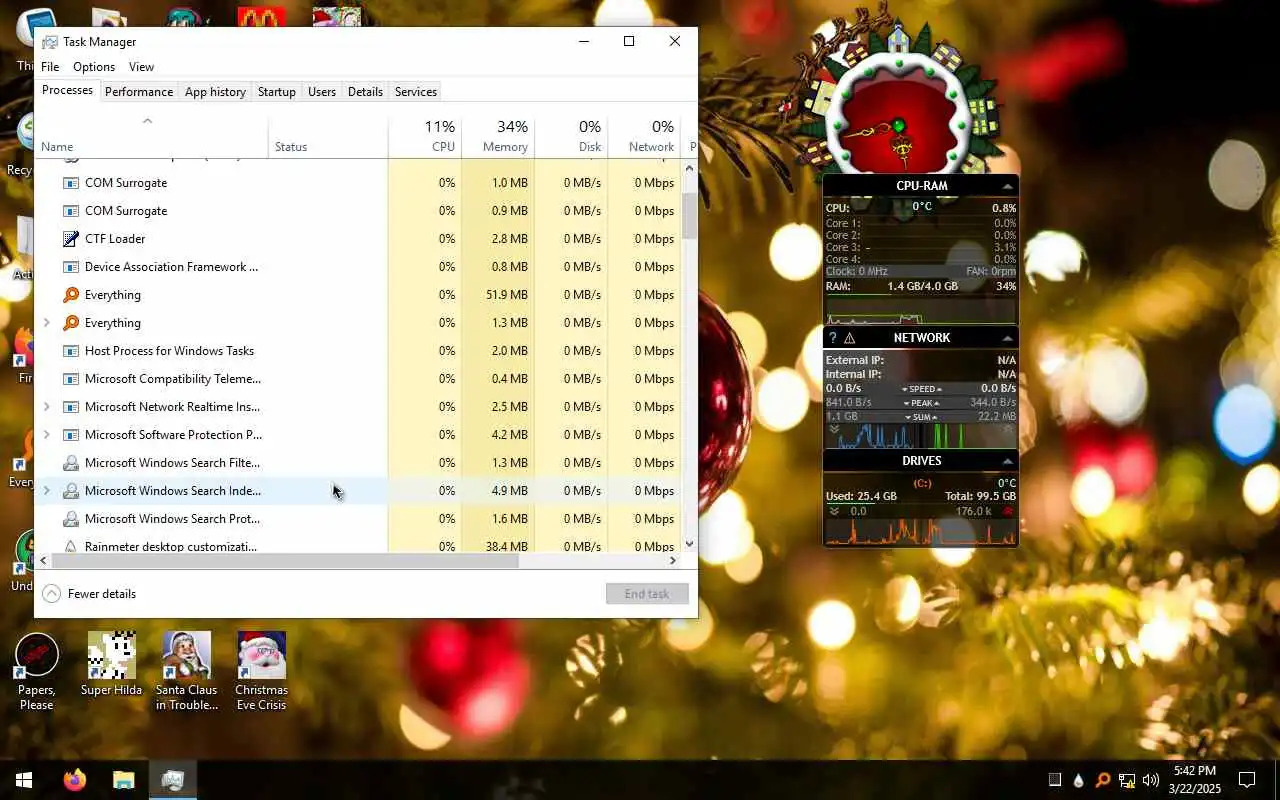Click Microsoft Windows Search Protocol icon
Viewport: 1280px width, 800px height.
click(71, 519)
